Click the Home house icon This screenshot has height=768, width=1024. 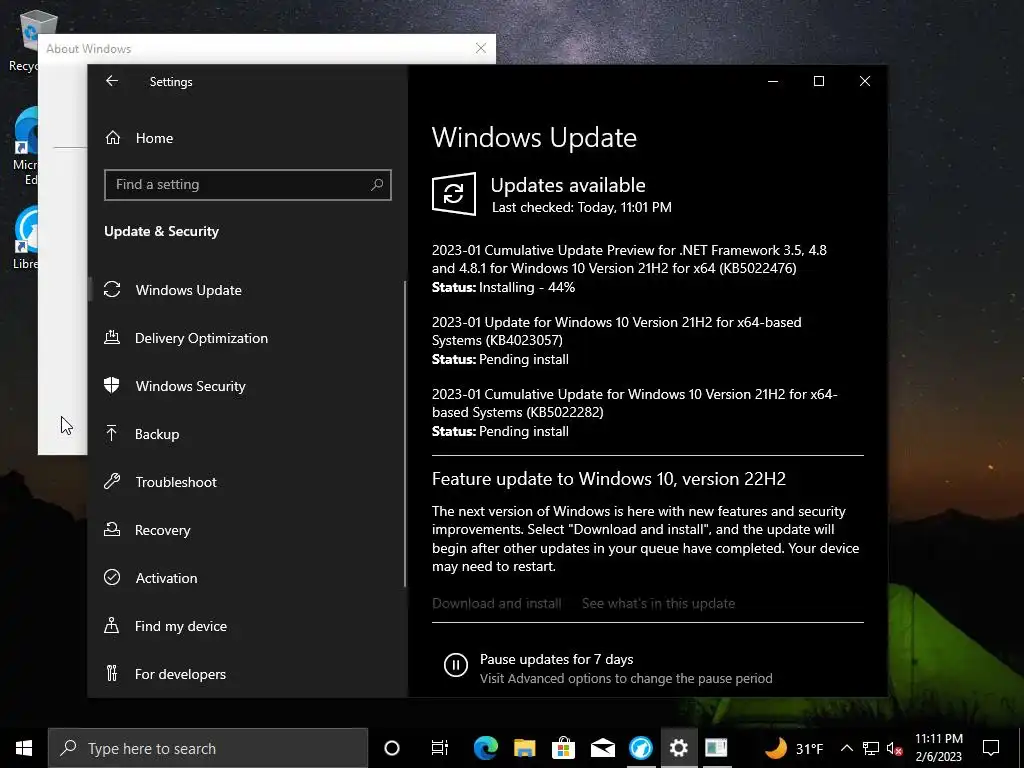(x=113, y=137)
